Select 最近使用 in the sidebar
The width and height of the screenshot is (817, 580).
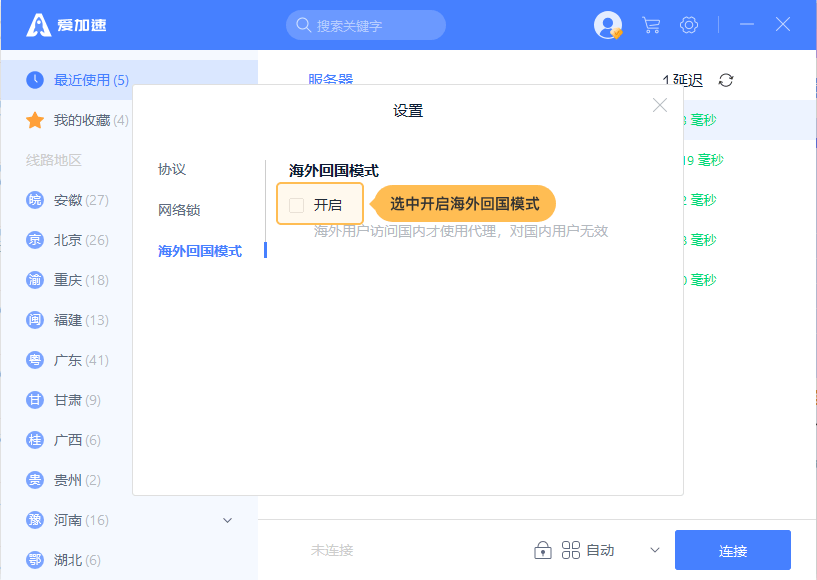pyautogui.click(x=90, y=80)
